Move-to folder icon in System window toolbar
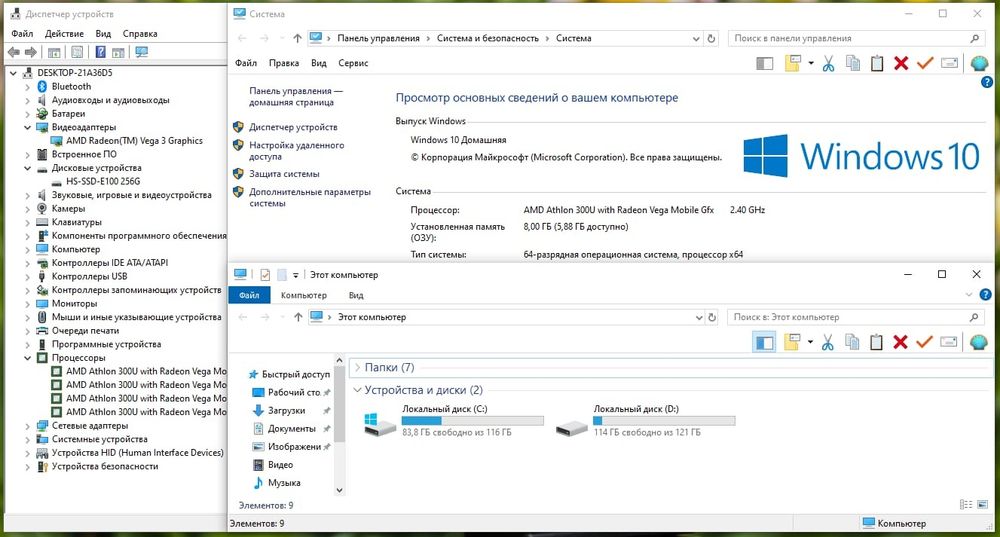The height and width of the screenshot is (537, 1000). [x=792, y=63]
